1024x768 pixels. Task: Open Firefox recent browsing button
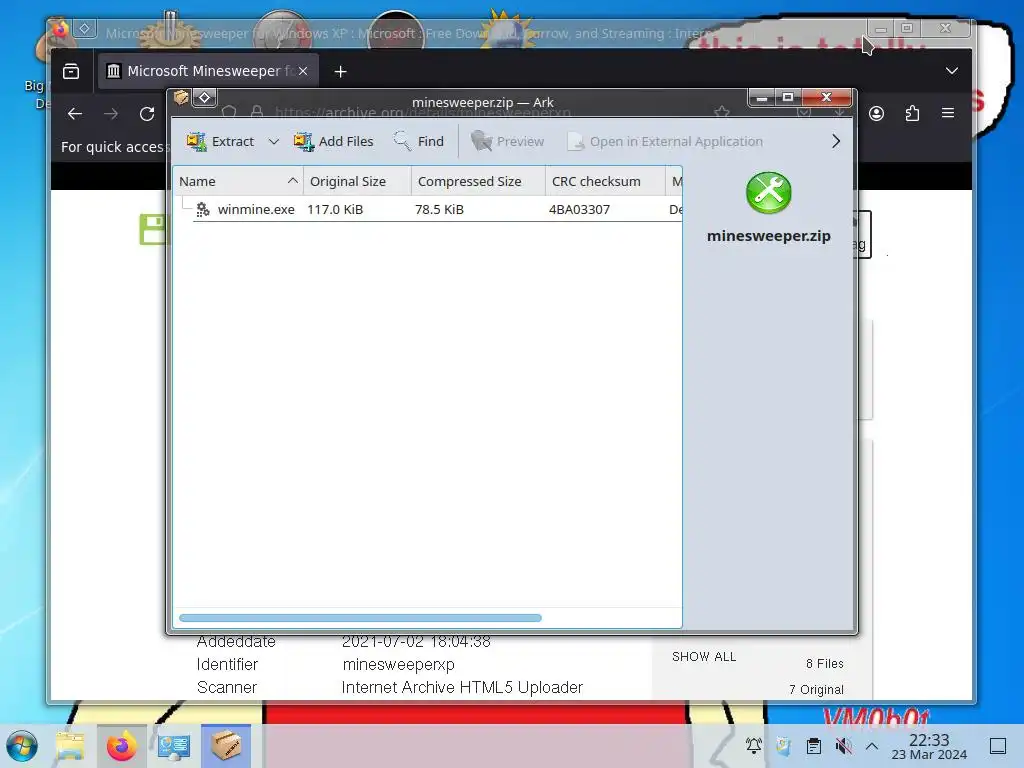point(71,71)
